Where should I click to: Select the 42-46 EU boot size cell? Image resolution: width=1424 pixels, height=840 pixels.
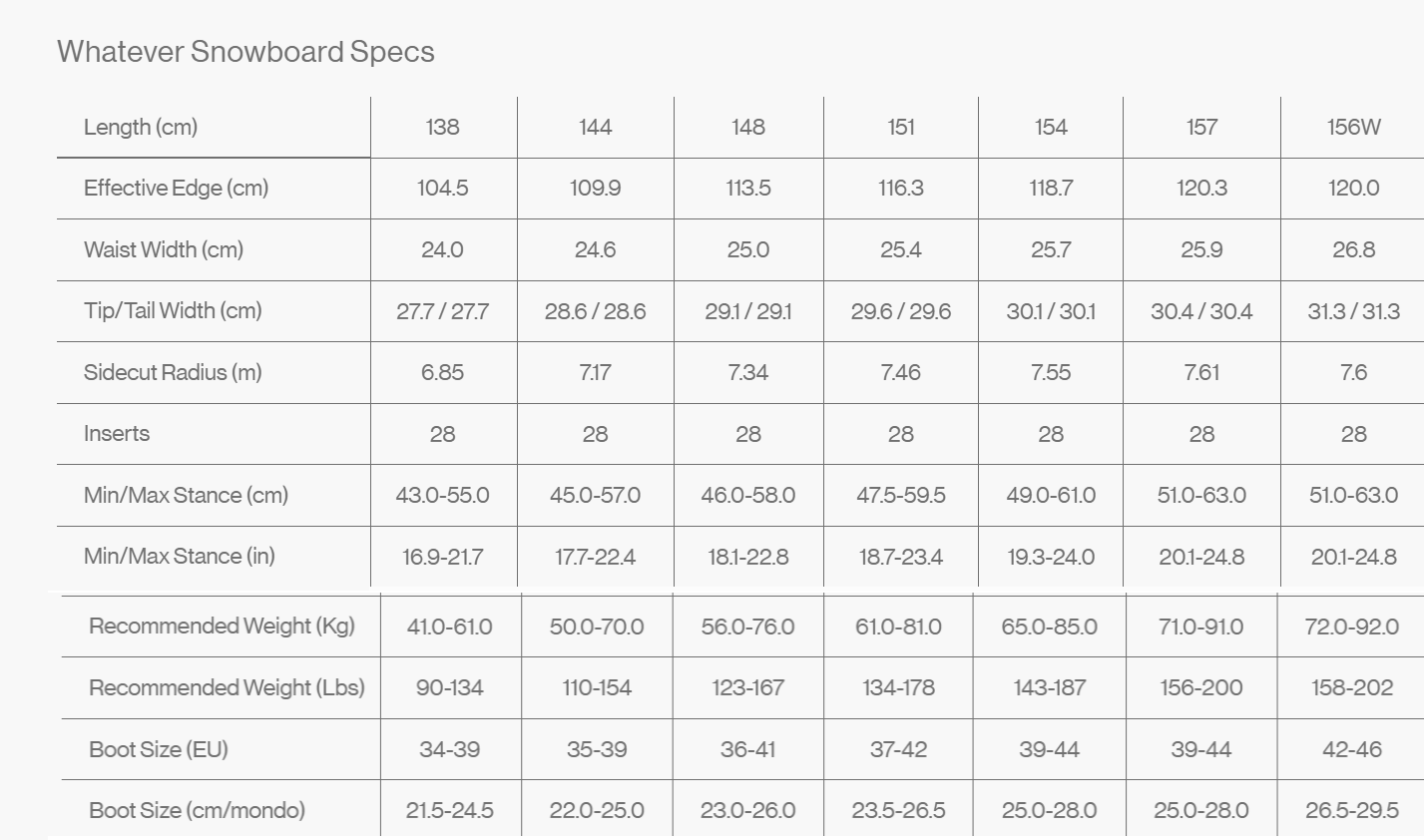point(1351,749)
